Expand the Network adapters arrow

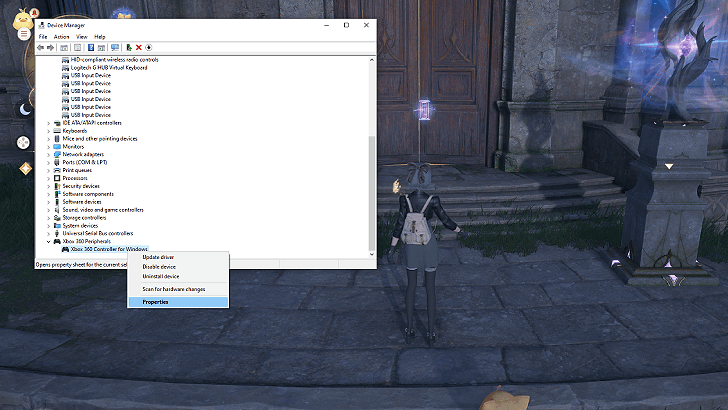(x=48, y=155)
